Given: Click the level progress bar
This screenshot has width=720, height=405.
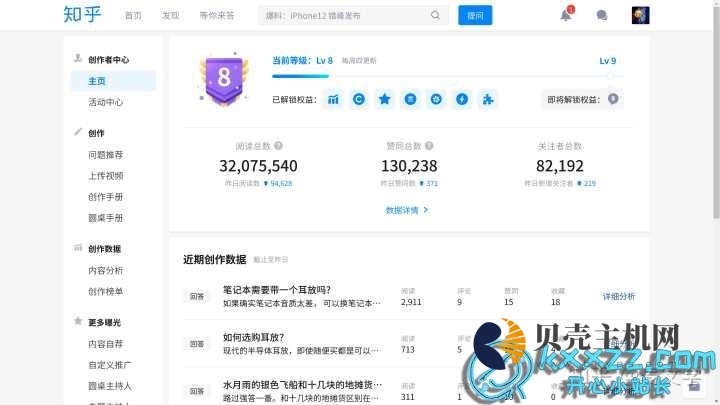Looking at the screenshot, I should tap(440, 75).
